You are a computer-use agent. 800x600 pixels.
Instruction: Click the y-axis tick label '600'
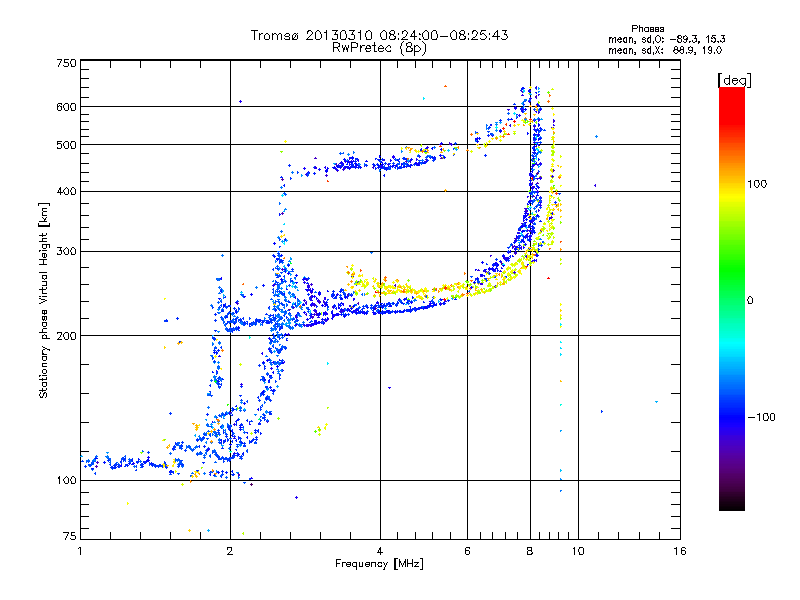click(66, 107)
